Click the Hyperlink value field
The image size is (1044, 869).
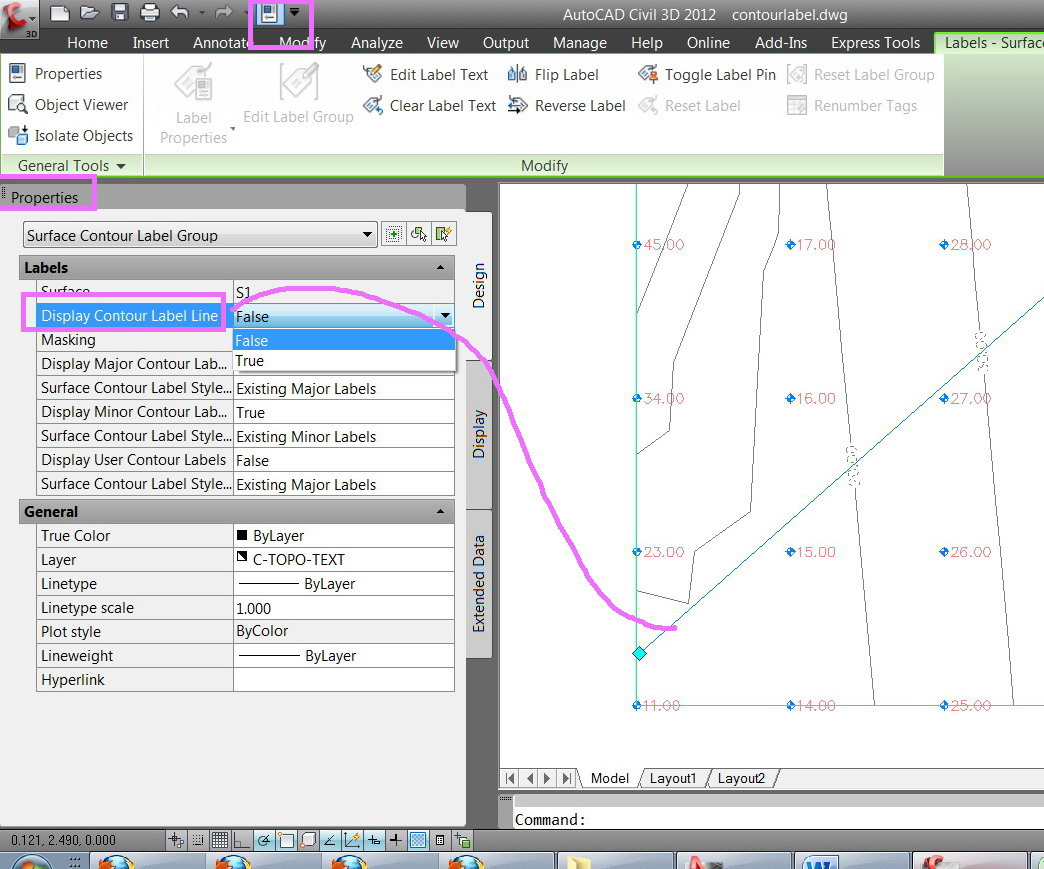[343, 680]
